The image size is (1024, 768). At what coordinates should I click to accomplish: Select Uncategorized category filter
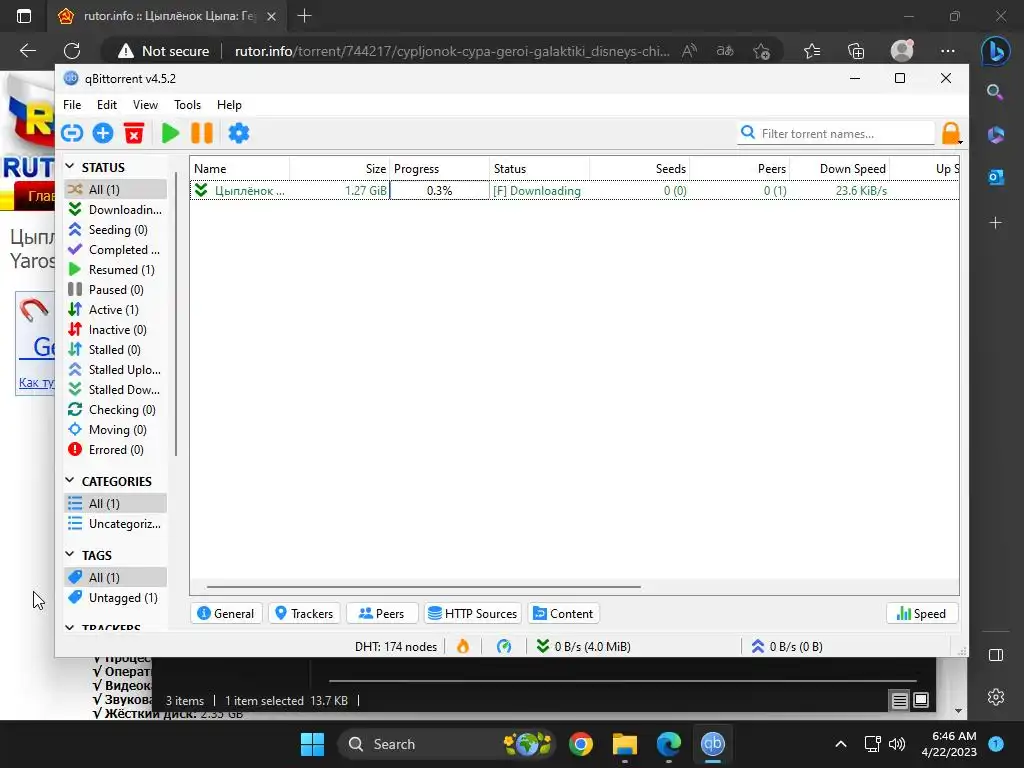(116, 524)
